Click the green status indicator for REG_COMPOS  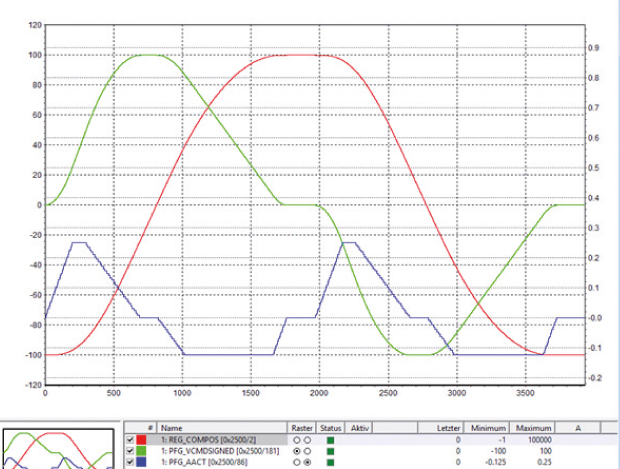[331, 439]
